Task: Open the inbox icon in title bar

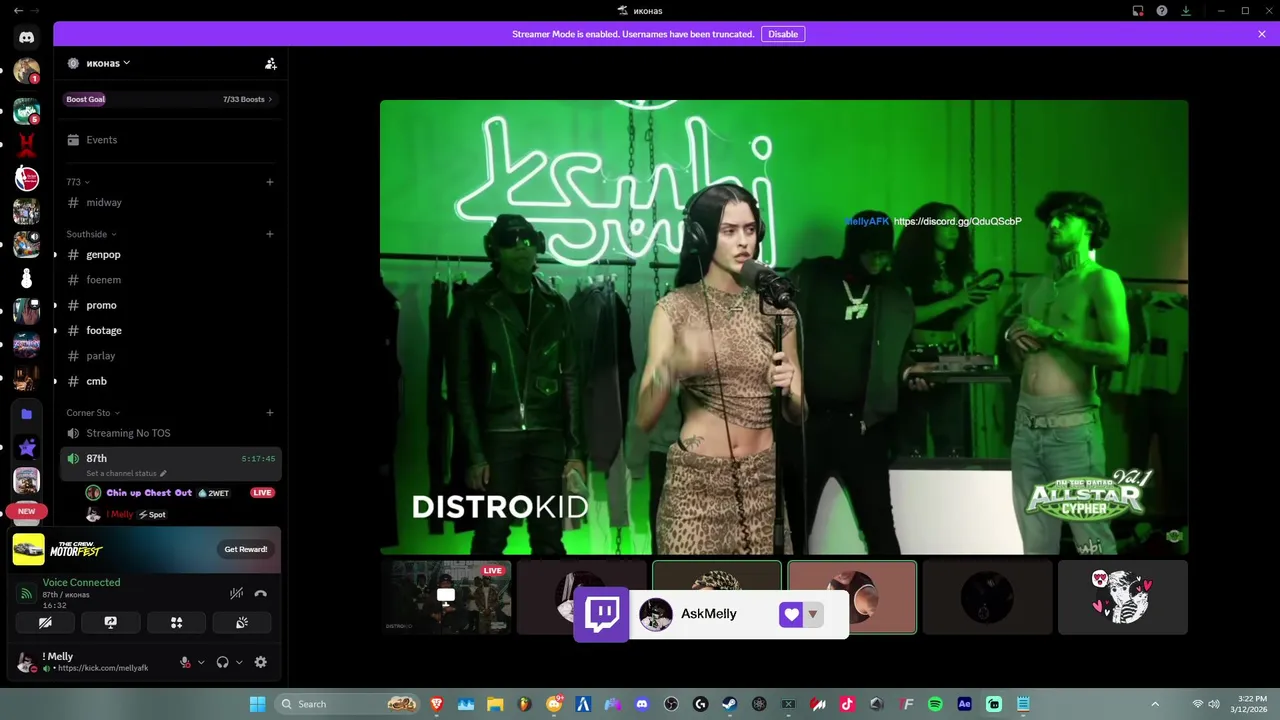Action: [1138, 11]
